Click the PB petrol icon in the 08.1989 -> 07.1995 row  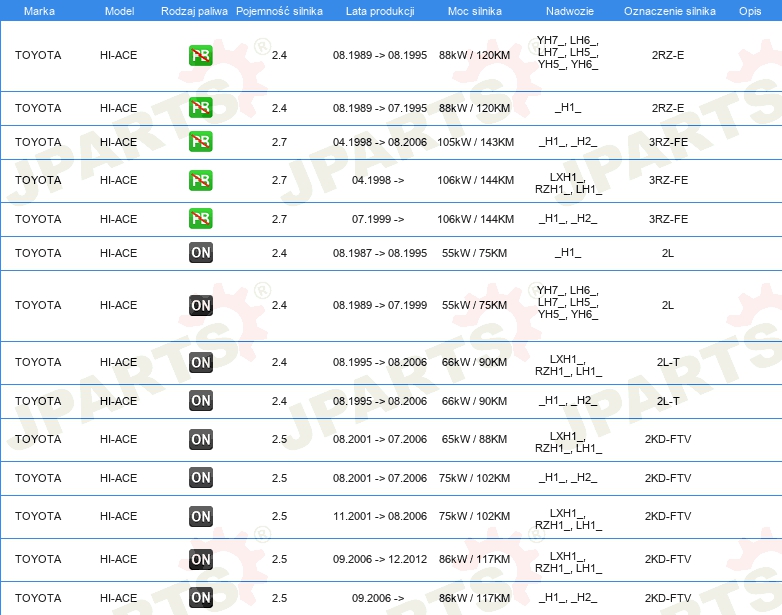click(x=200, y=108)
